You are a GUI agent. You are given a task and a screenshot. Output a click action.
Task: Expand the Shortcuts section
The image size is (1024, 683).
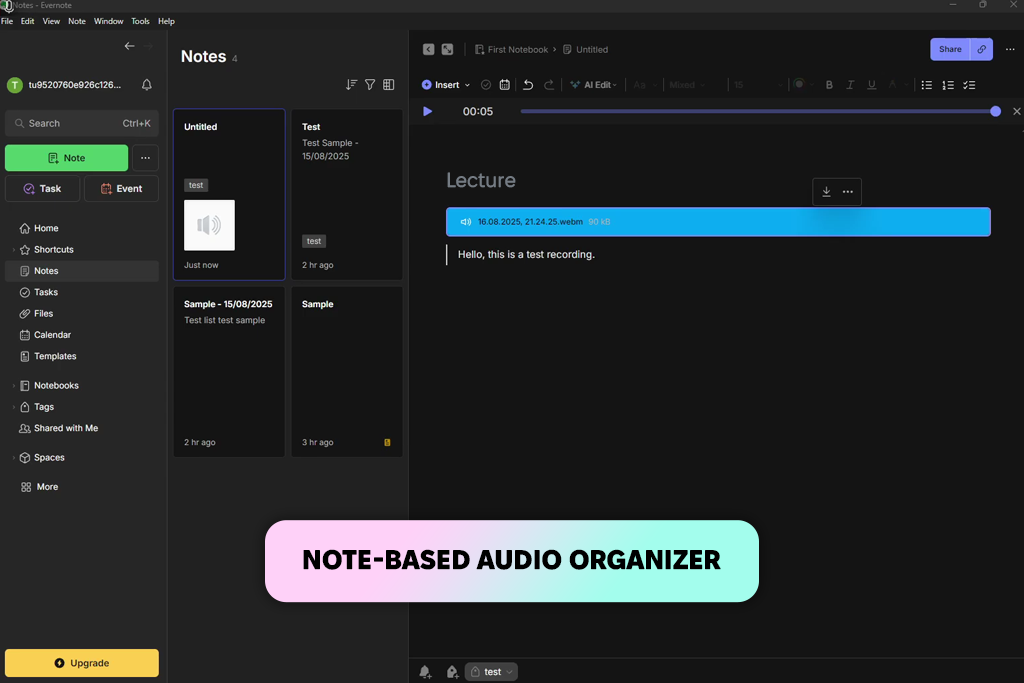pyautogui.click(x=14, y=249)
